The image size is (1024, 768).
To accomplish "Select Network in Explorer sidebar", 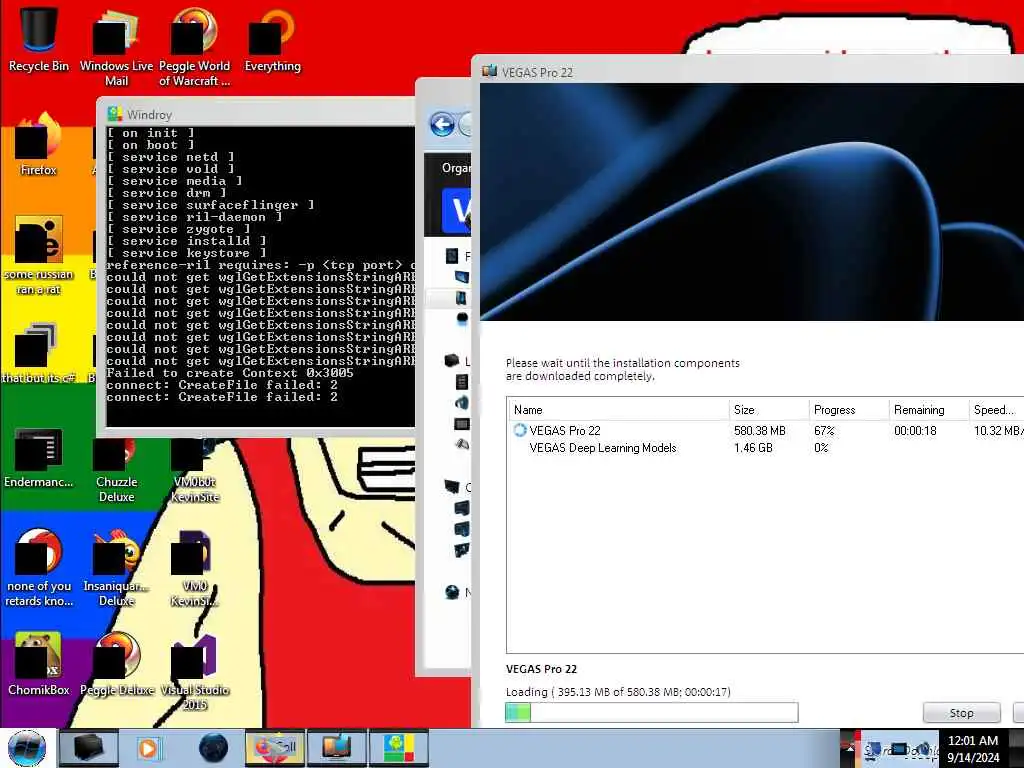I will (458, 592).
